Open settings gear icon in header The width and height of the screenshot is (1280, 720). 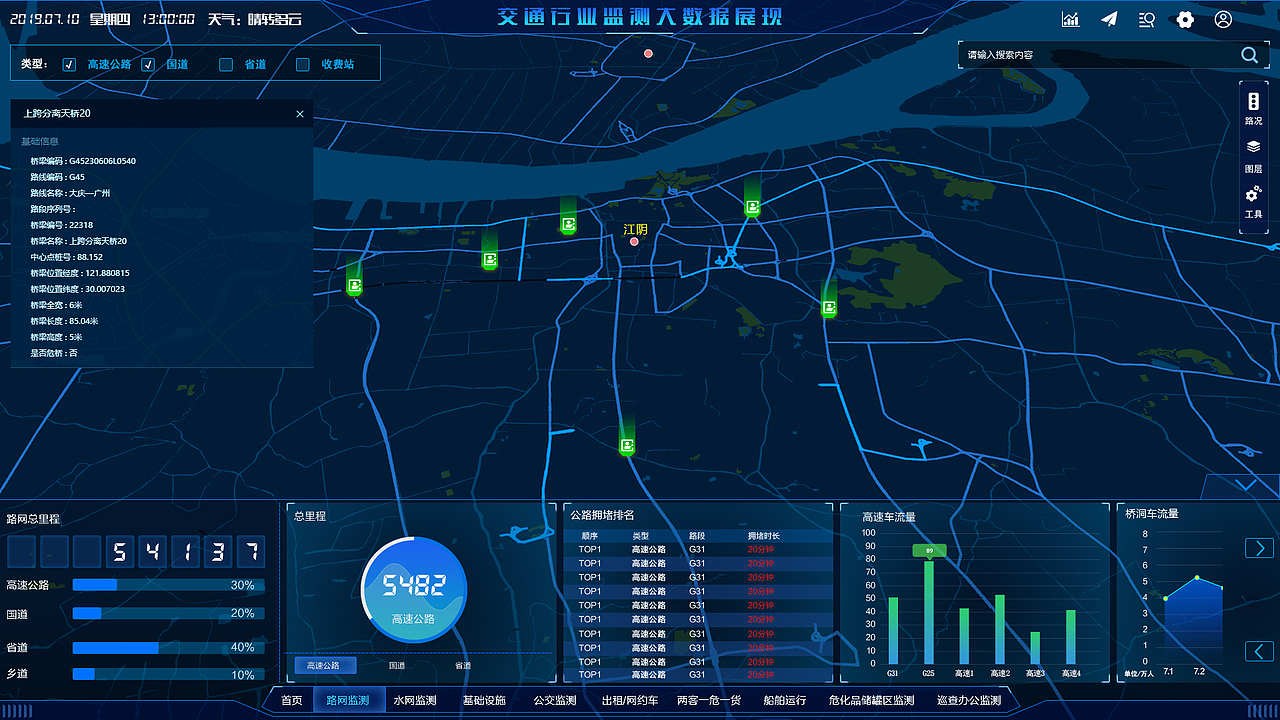(x=1185, y=19)
